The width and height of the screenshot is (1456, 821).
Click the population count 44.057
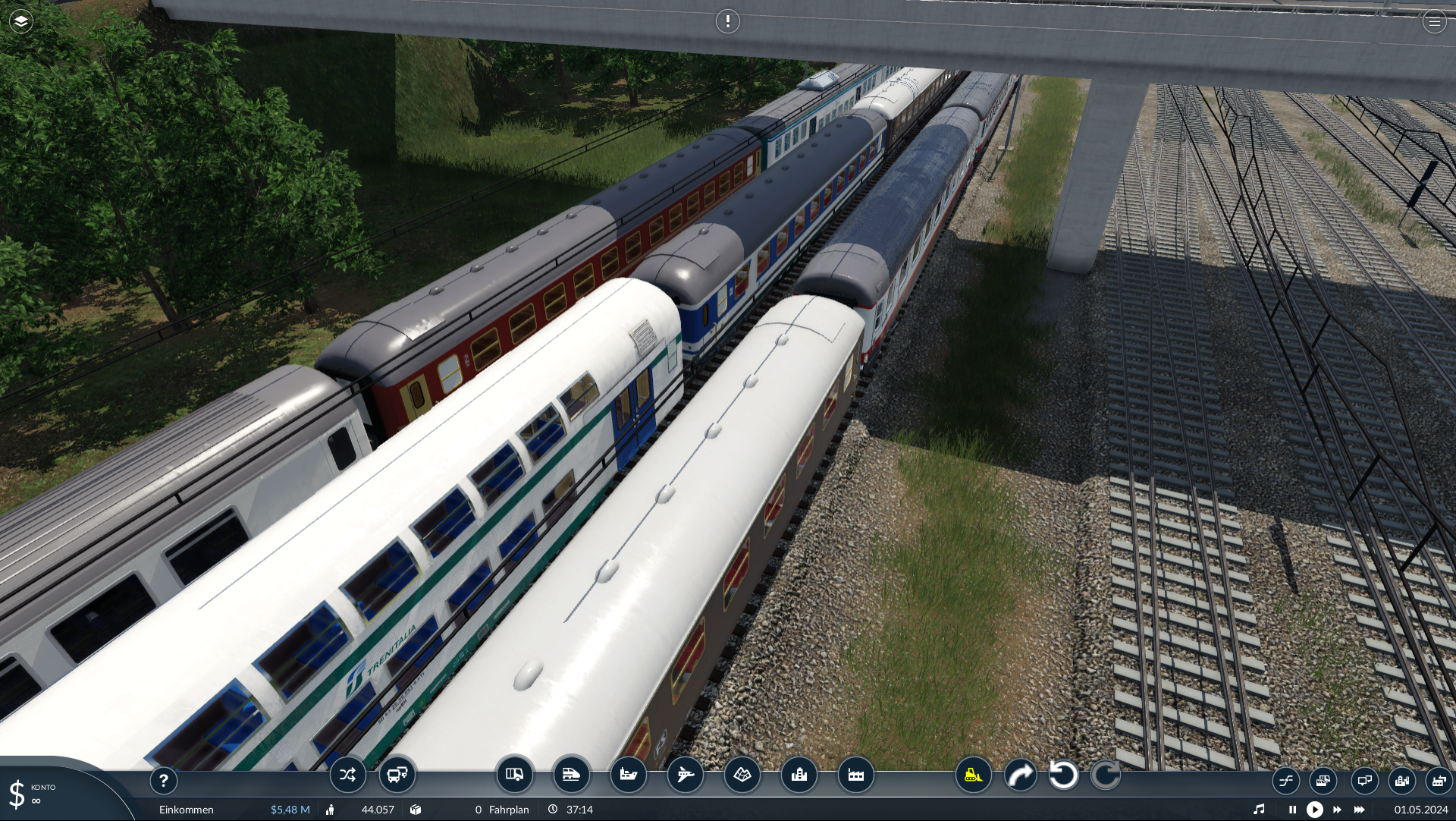pos(378,810)
